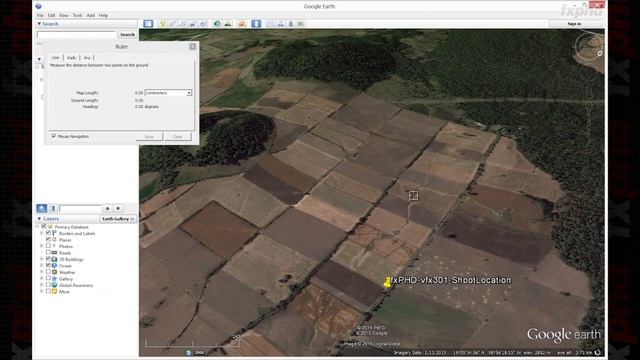
Task: Toggle the Hide Sidebar toolbar button
Action: click(148, 24)
